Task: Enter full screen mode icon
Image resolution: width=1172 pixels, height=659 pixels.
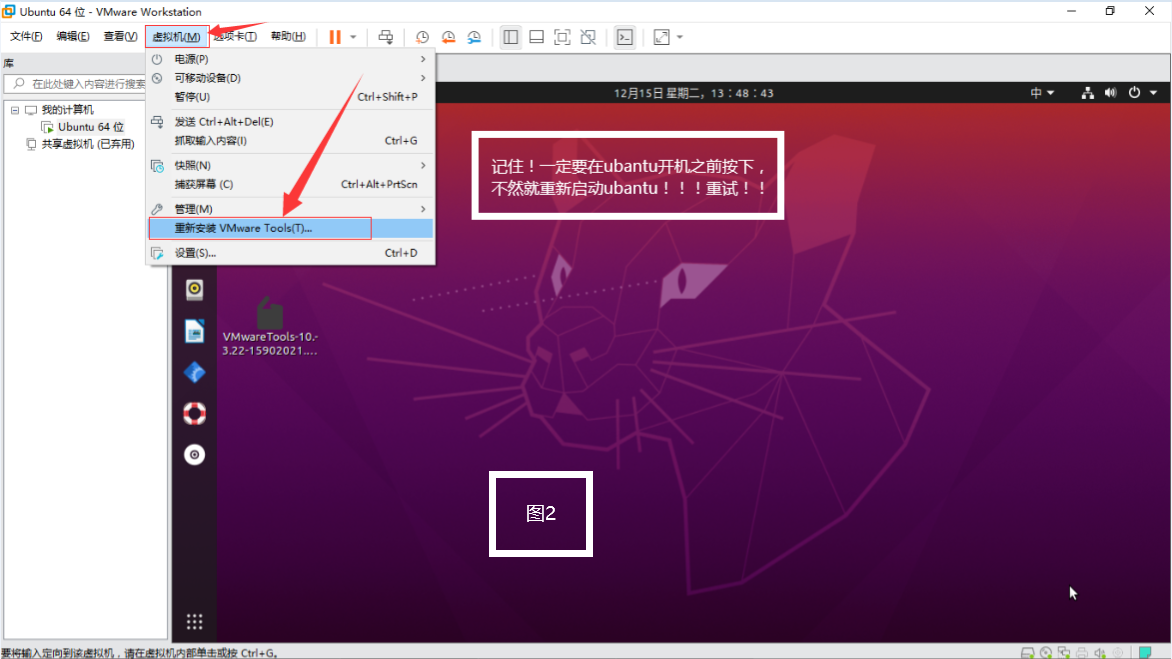Action: (562, 37)
